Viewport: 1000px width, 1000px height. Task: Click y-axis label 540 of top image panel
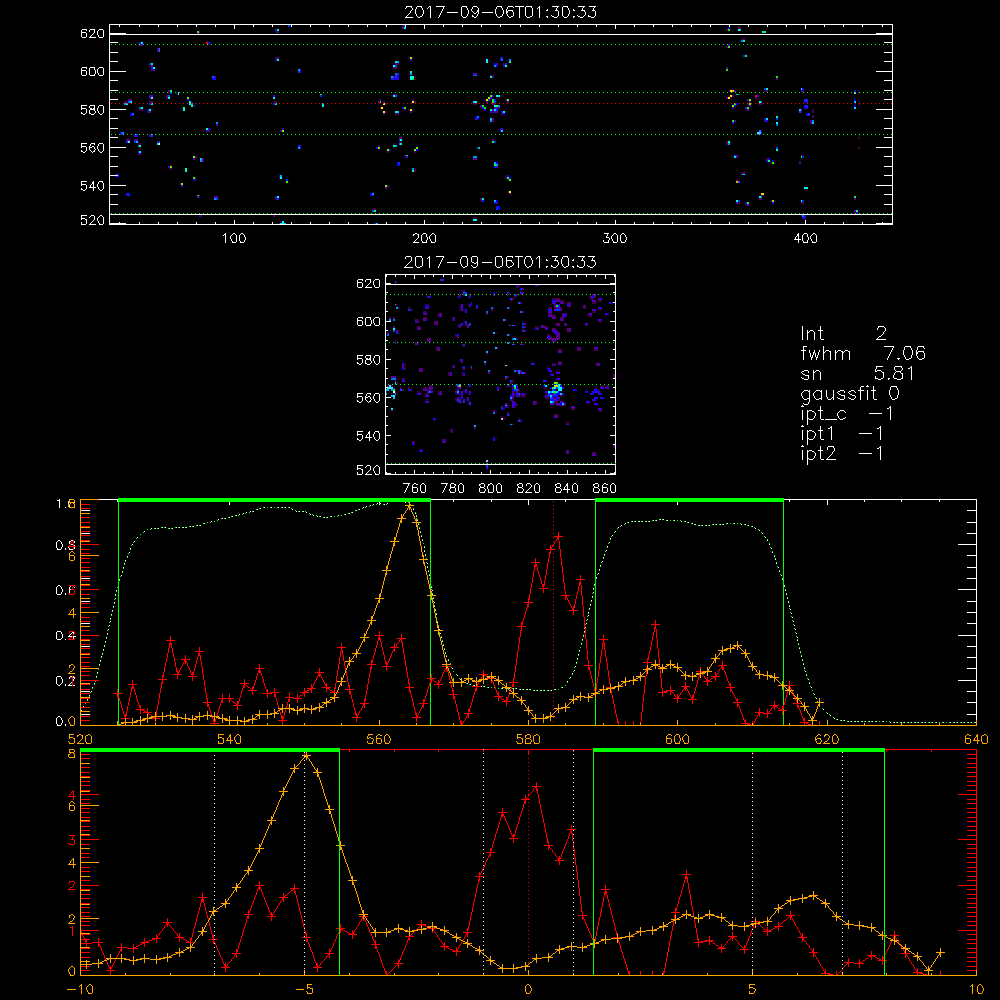tap(92, 186)
